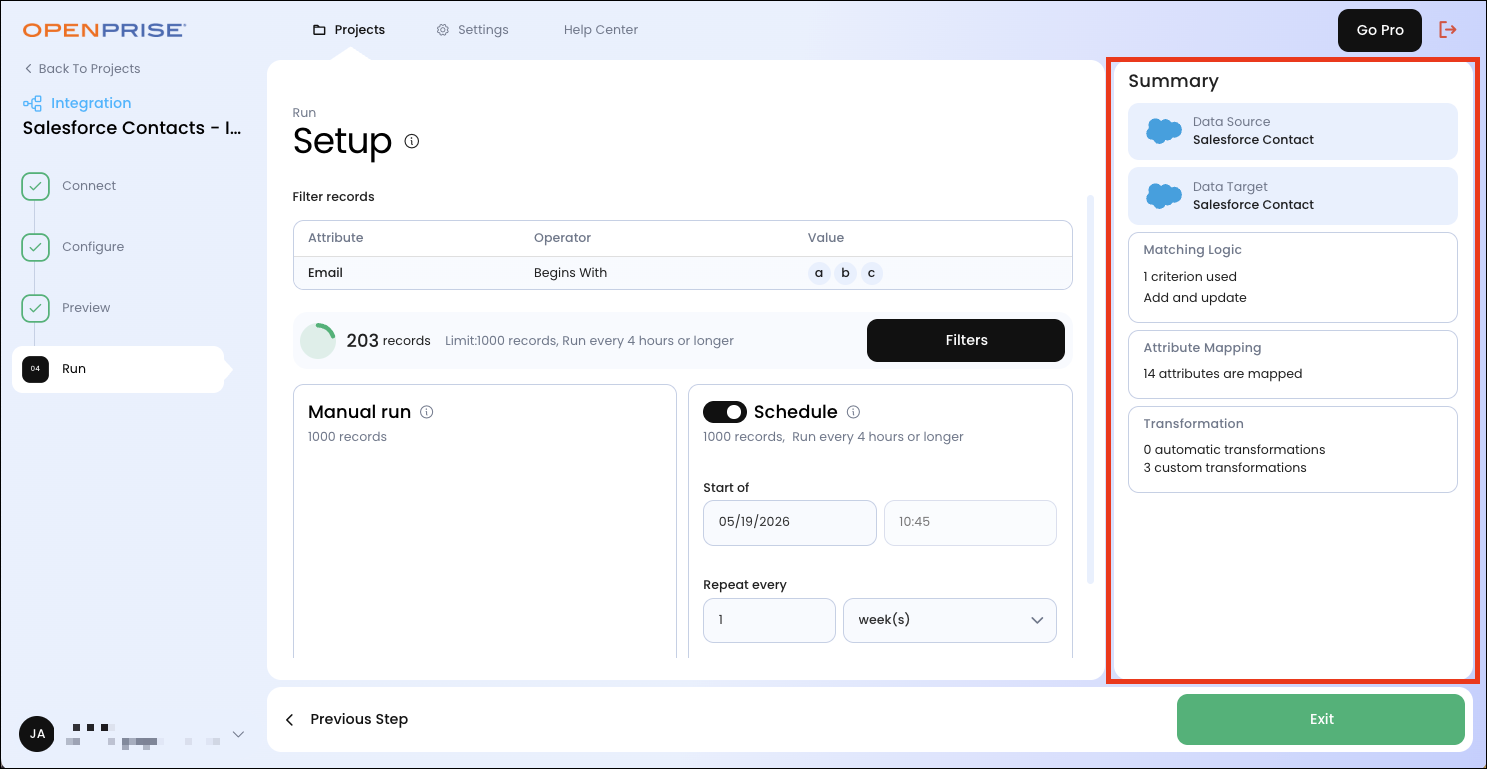Toggle the Schedule switch off
The height and width of the screenshot is (769, 1487).
pyautogui.click(x=725, y=412)
